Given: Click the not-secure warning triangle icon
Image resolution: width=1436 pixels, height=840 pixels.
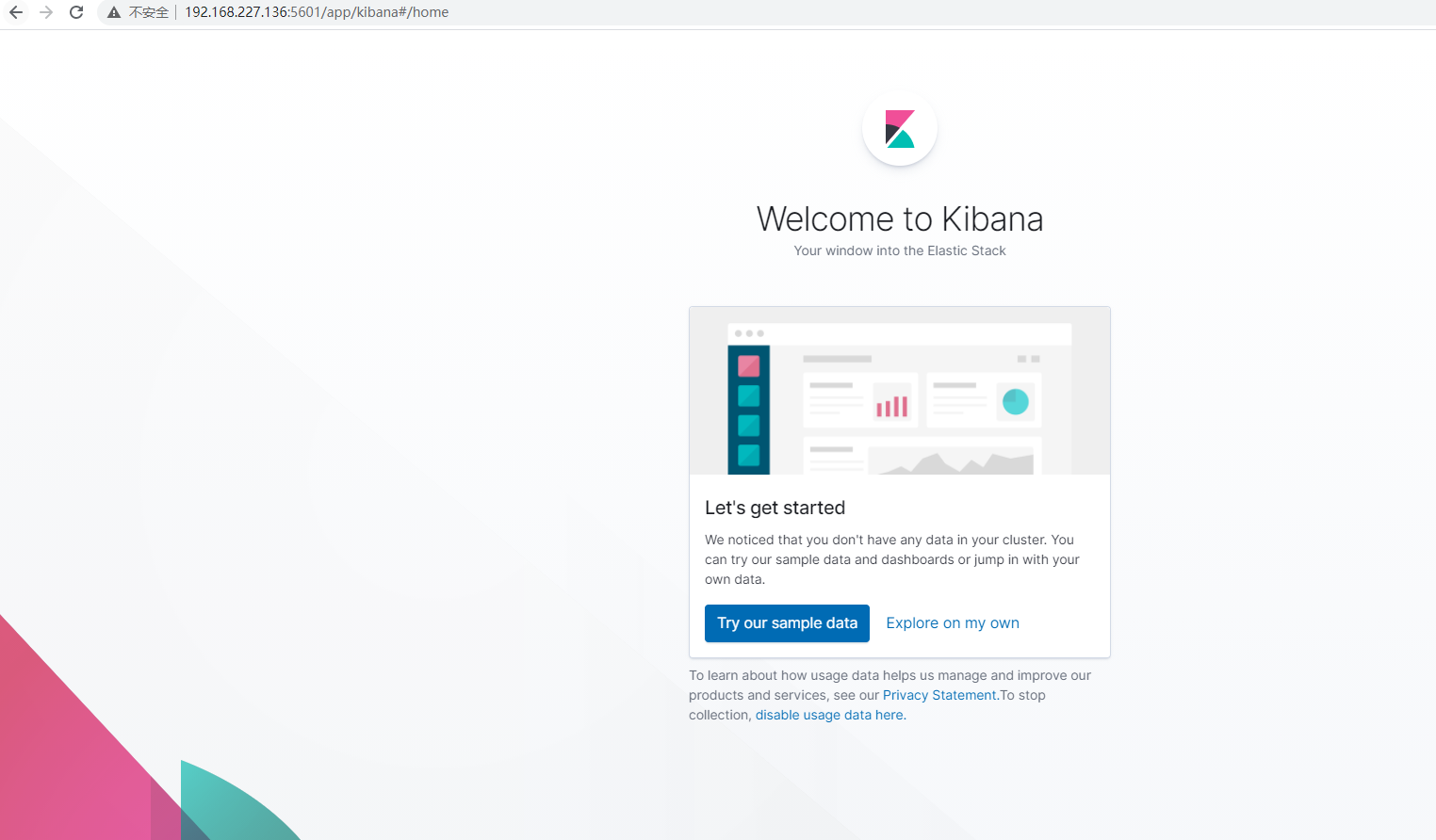Looking at the screenshot, I should point(114,12).
